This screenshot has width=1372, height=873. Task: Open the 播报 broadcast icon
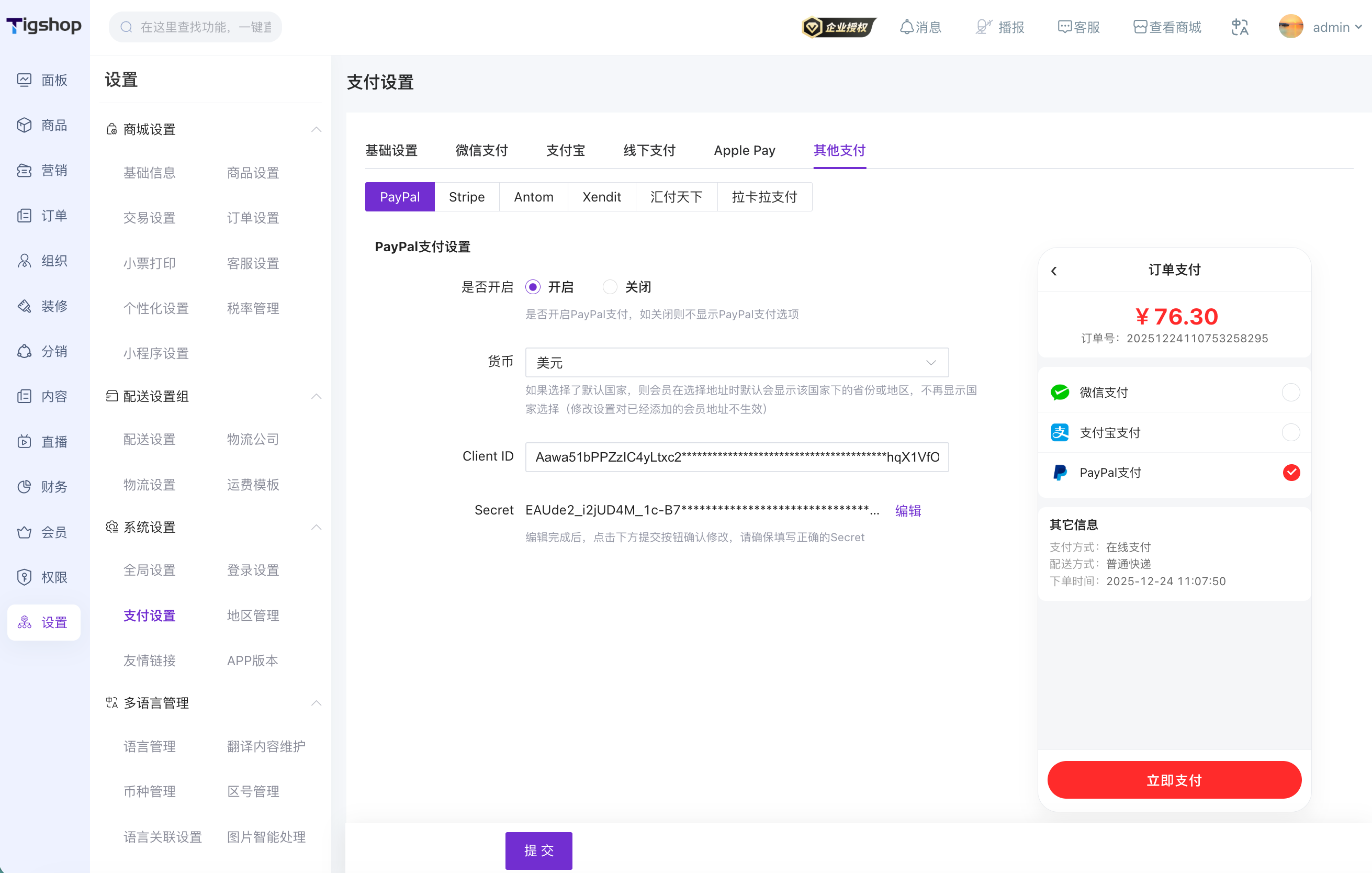pyautogui.click(x=983, y=27)
